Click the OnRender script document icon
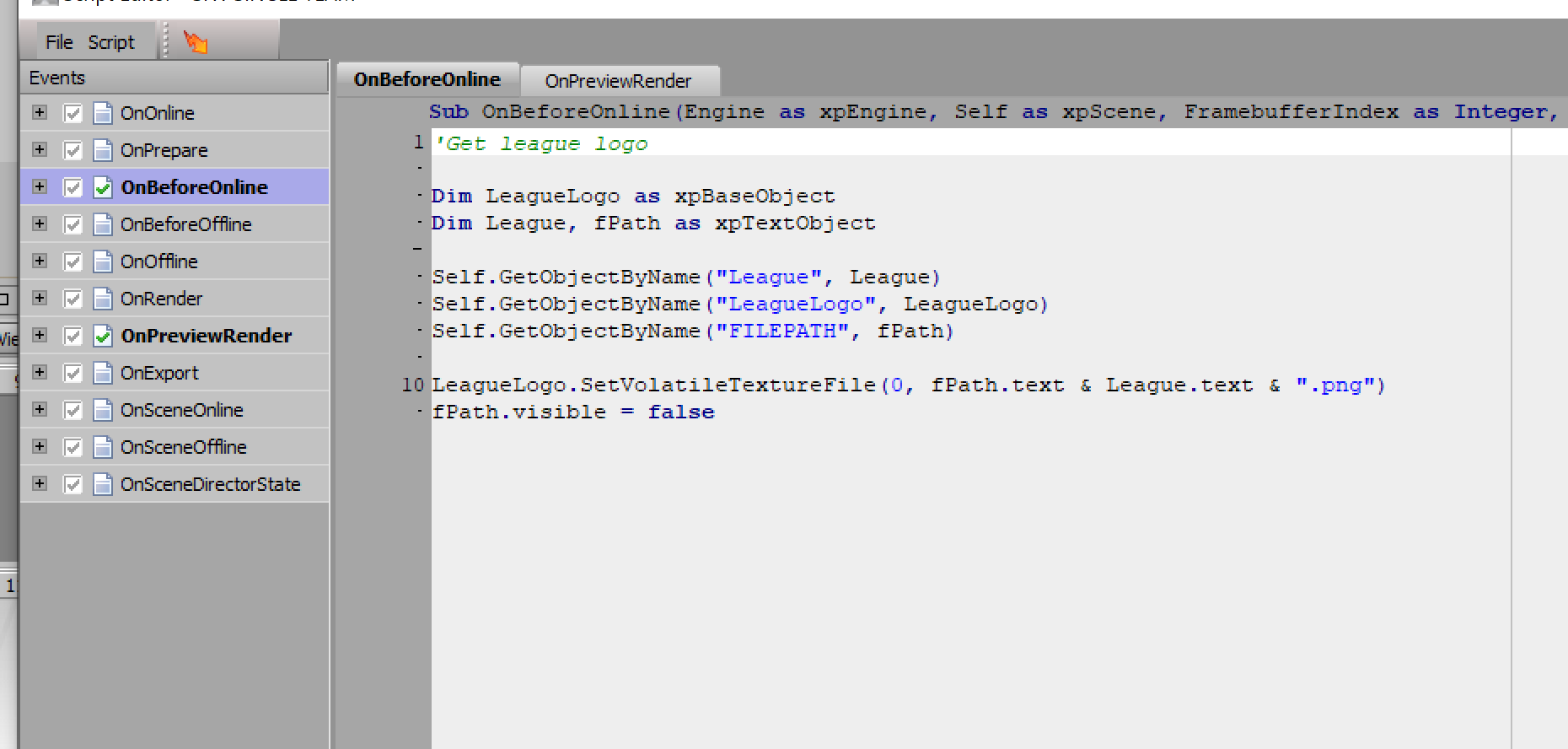This screenshot has width=1568, height=749. (x=103, y=299)
